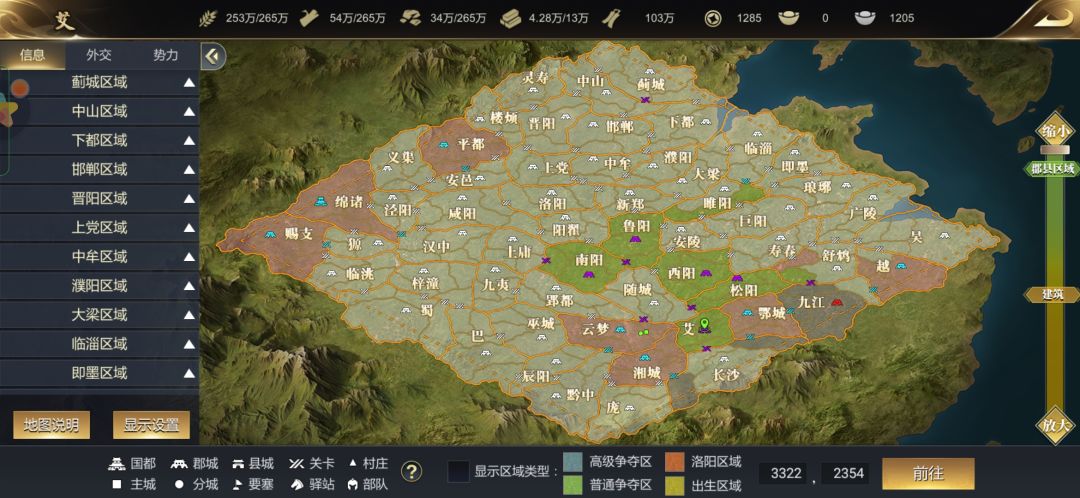Expand 下都区域 with its triangle
The image size is (1080, 498).
click(x=189, y=141)
